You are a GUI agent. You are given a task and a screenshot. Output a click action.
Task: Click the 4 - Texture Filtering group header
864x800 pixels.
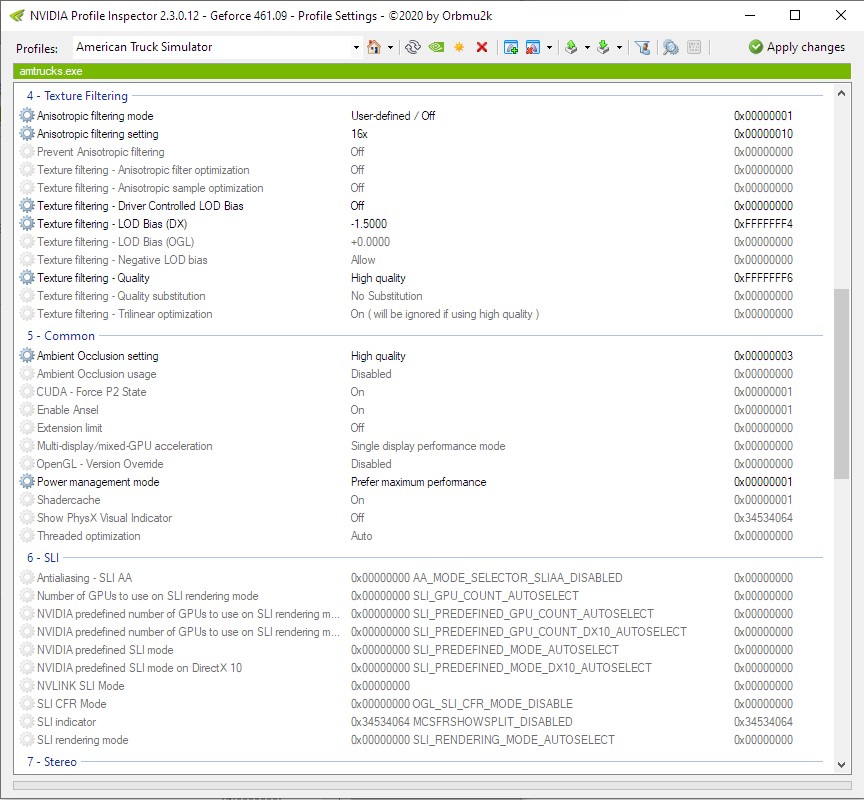click(78, 96)
